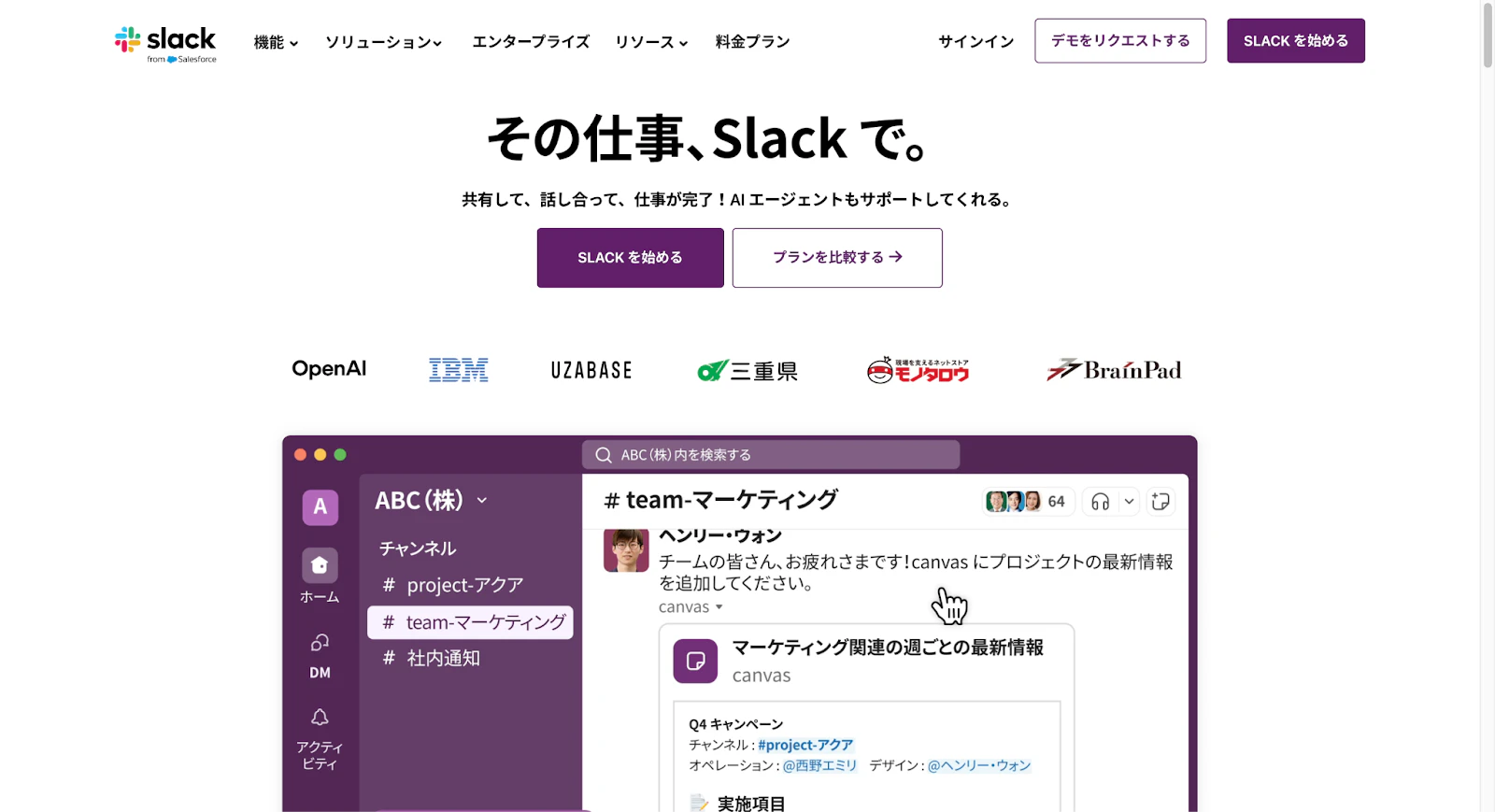
Task: Click the purple canvas file icon
Action: pos(695,662)
